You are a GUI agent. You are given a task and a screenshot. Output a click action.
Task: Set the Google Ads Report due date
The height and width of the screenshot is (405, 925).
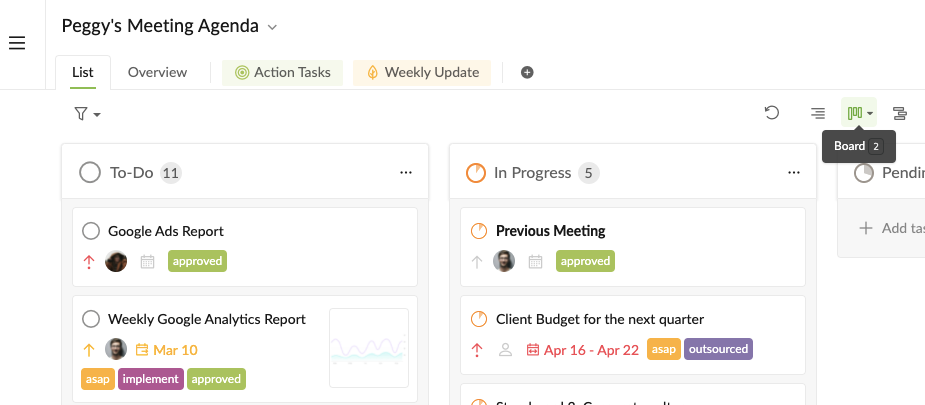click(x=147, y=262)
